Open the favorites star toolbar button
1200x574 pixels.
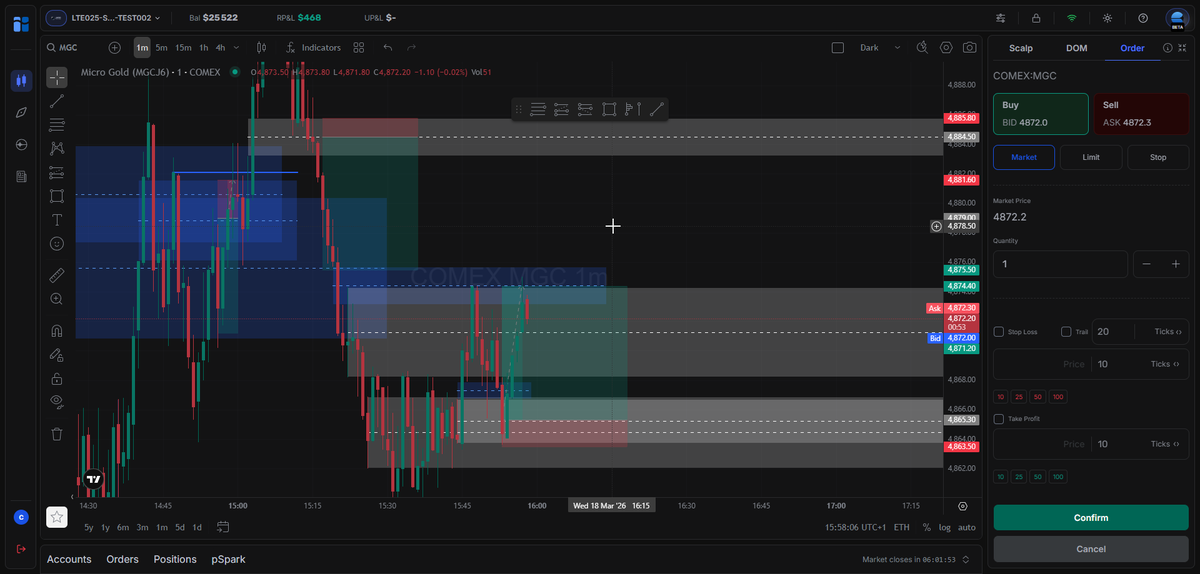point(57,517)
